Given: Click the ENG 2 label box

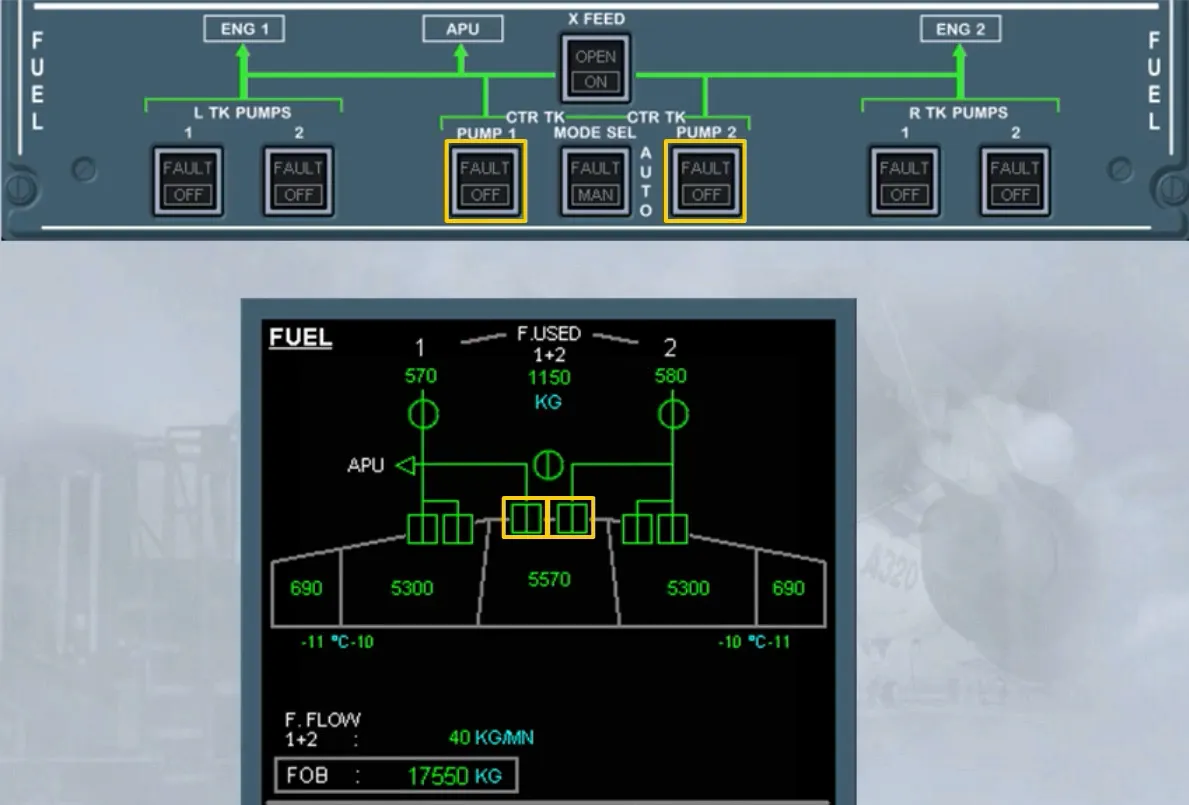Looking at the screenshot, I should click(x=960, y=29).
